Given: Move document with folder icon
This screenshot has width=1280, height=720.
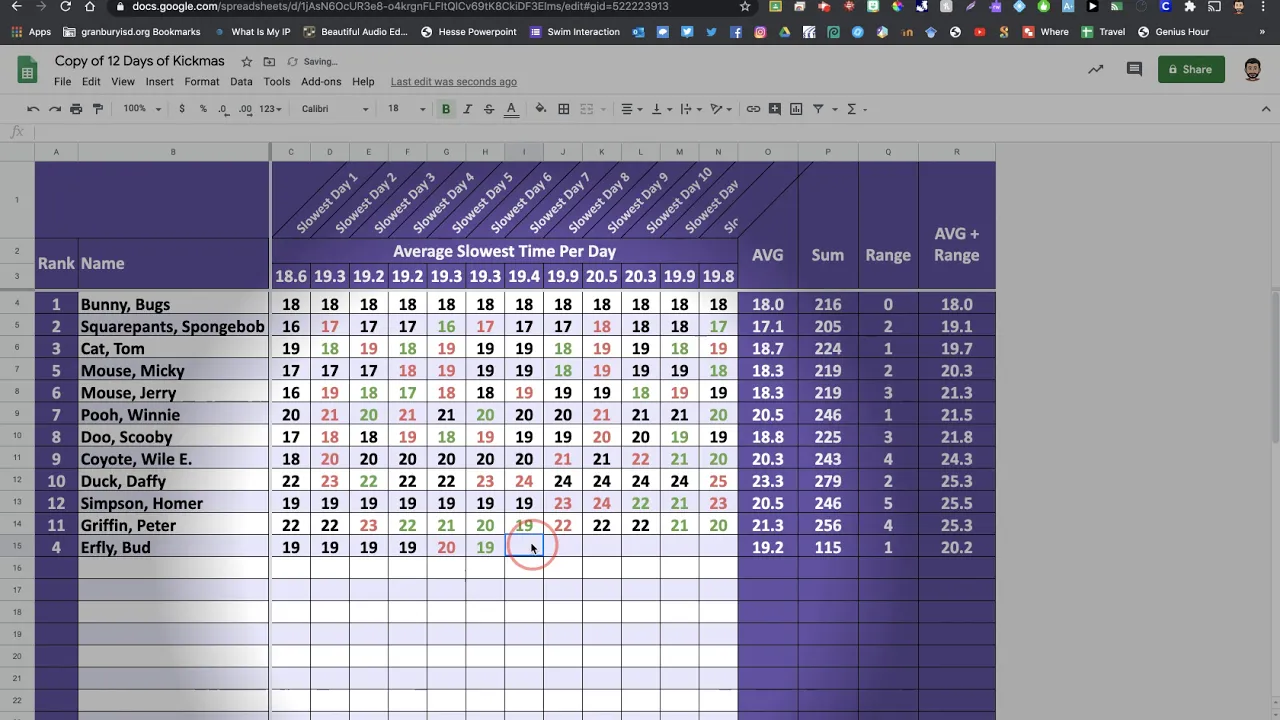Looking at the screenshot, I should point(269,62).
